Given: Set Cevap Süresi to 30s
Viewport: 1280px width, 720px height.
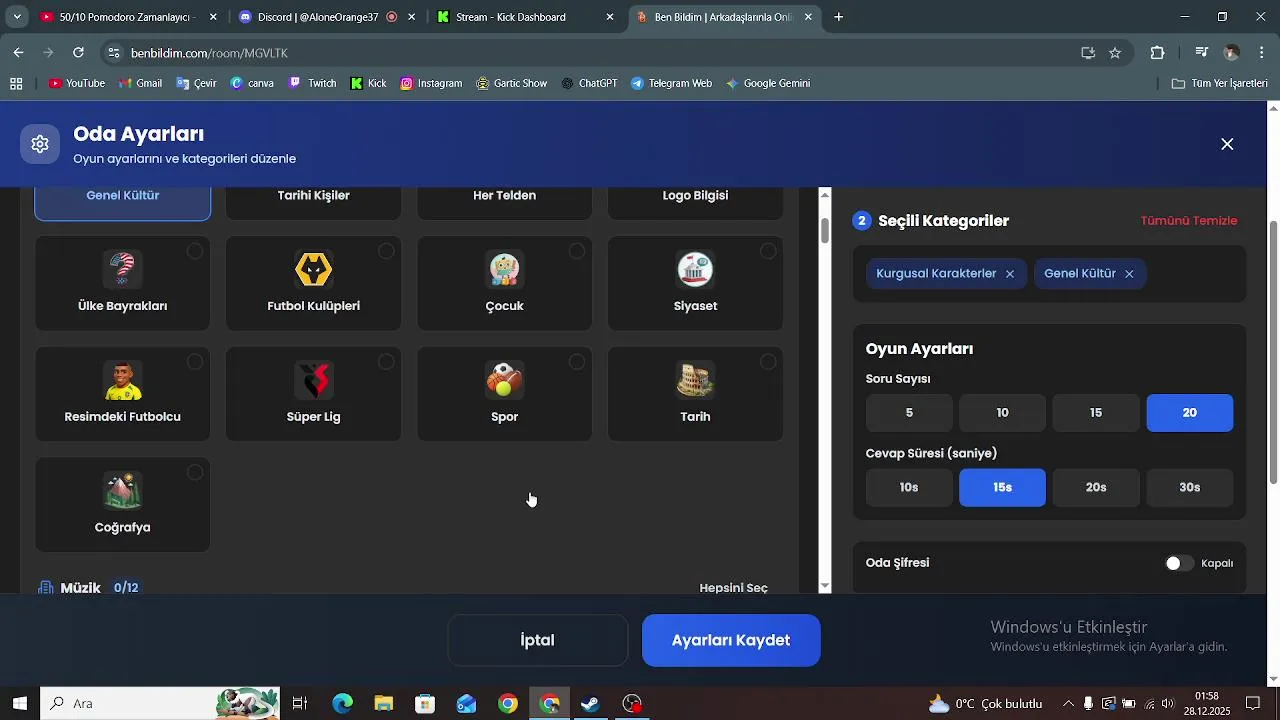Looking at the screenshot, I should (1189, 488).
